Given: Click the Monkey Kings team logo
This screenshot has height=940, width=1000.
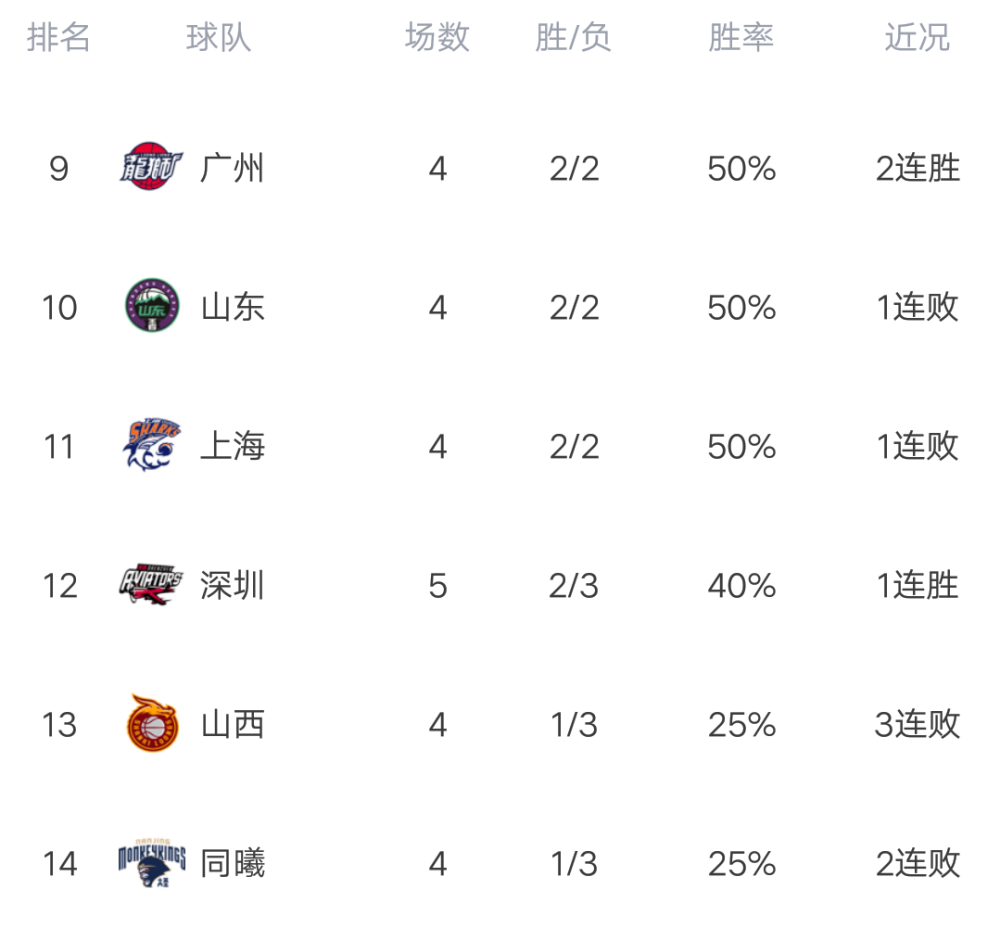Looking at the screenshot, I should coord(151,862).
